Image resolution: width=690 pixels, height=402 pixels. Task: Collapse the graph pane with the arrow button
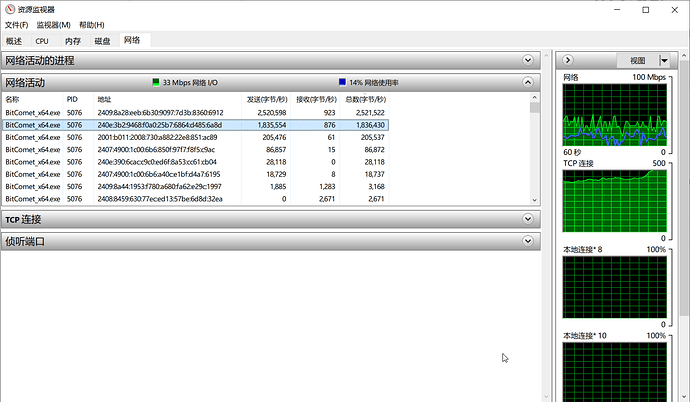click(x=567, y=60)
